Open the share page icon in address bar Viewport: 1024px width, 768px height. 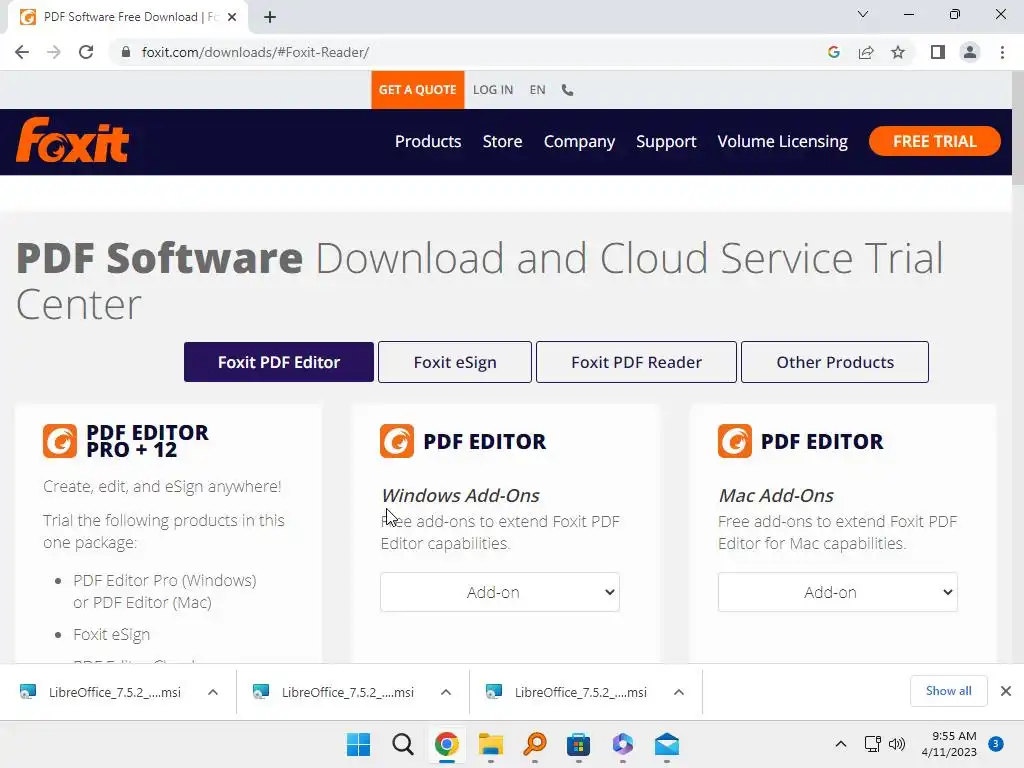click(x=866, y=52)
